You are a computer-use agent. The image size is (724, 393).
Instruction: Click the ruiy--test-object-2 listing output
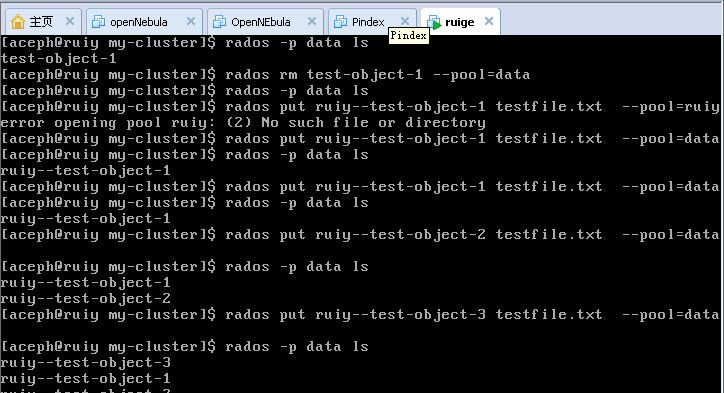(x=86, y=299)
